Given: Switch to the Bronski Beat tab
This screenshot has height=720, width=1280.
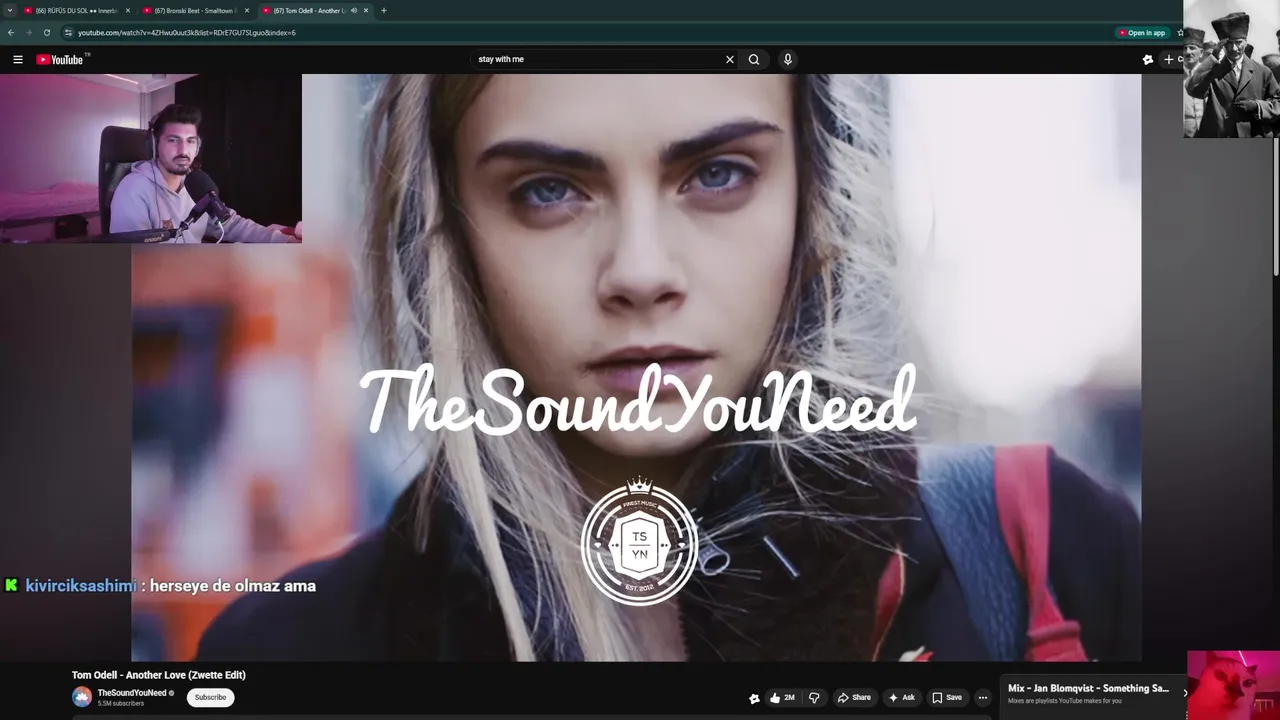Looking at the screenshot, I should (x=195, y=10).
